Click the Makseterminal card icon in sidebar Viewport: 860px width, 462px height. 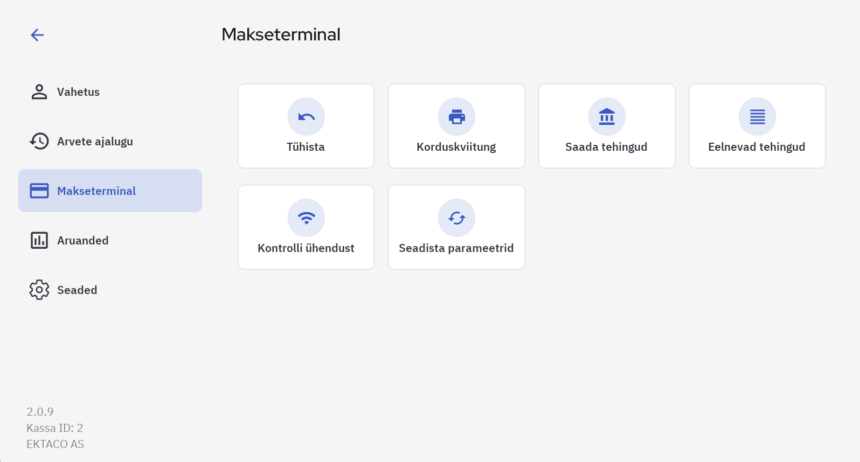click(x=39, y=191)
